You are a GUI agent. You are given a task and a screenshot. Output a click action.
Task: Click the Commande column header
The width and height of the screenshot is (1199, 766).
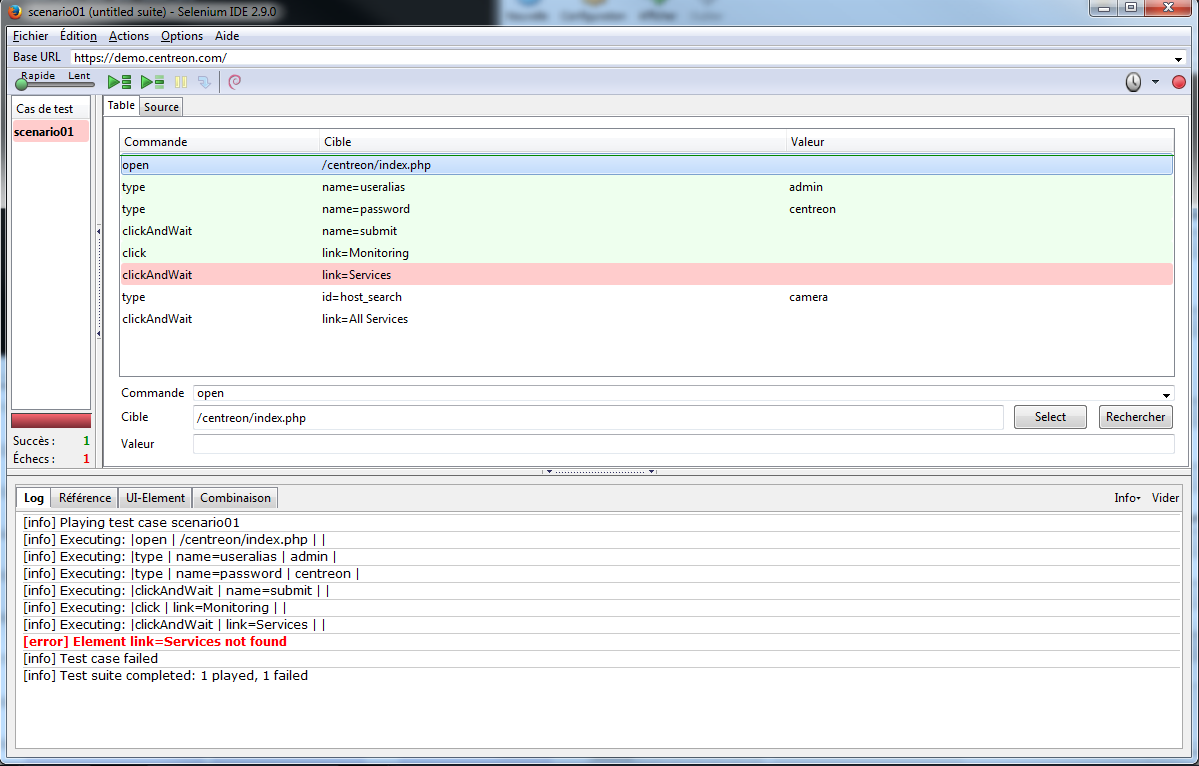click(x=219, y=141)
